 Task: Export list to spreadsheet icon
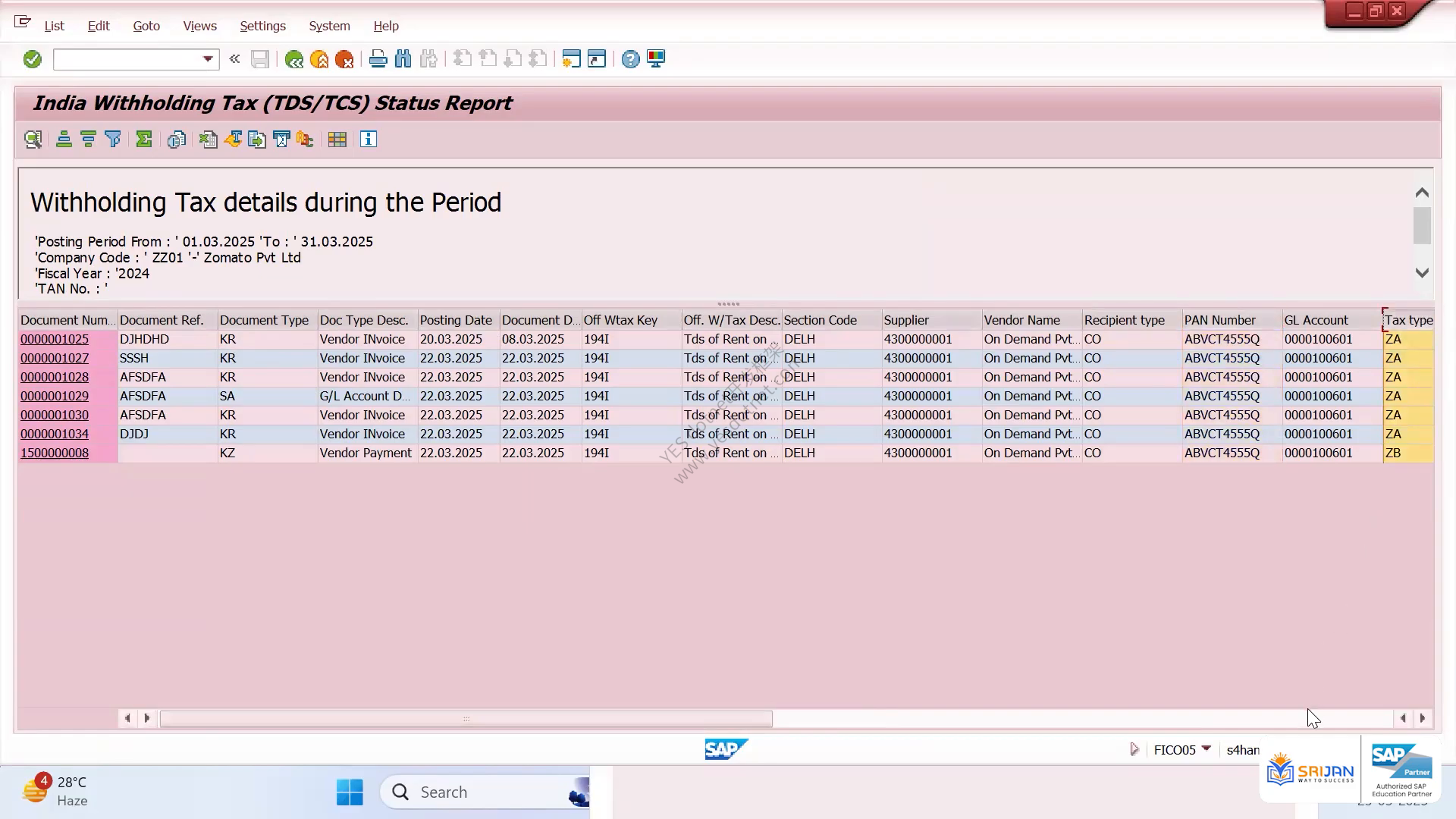[208, 140]
